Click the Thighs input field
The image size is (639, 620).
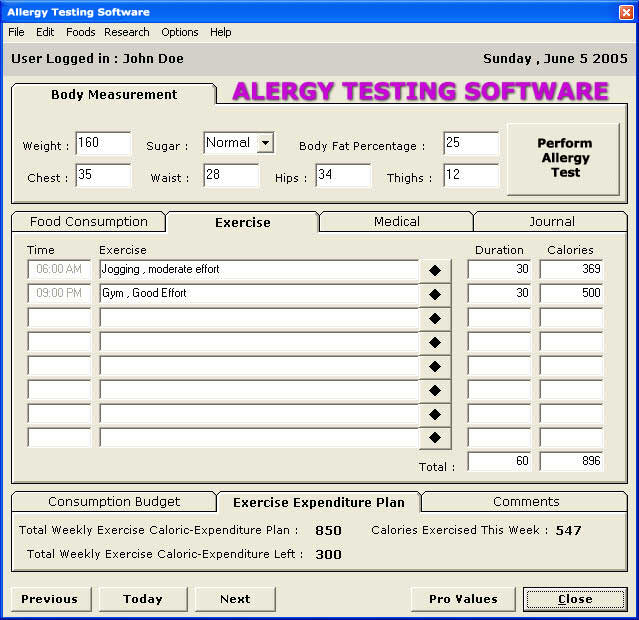pos(471,175)
